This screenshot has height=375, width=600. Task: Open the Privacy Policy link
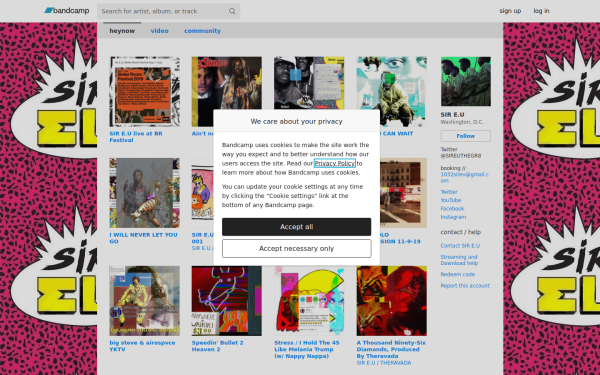pos(334,163)
